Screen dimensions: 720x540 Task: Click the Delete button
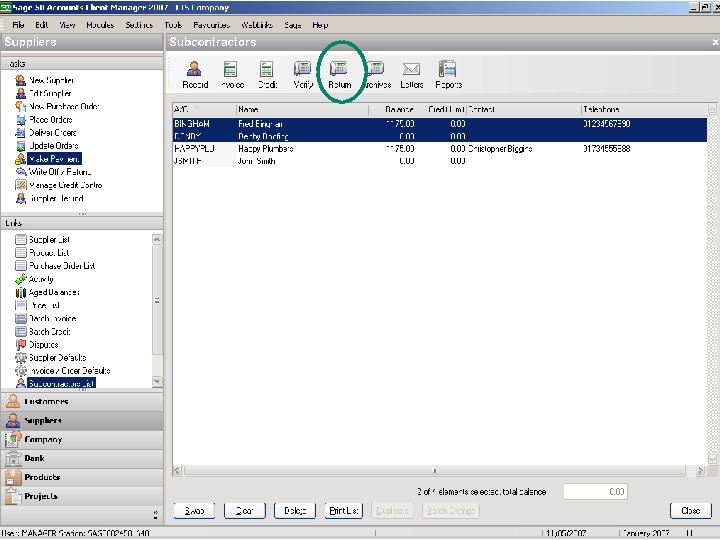(295, 511)
